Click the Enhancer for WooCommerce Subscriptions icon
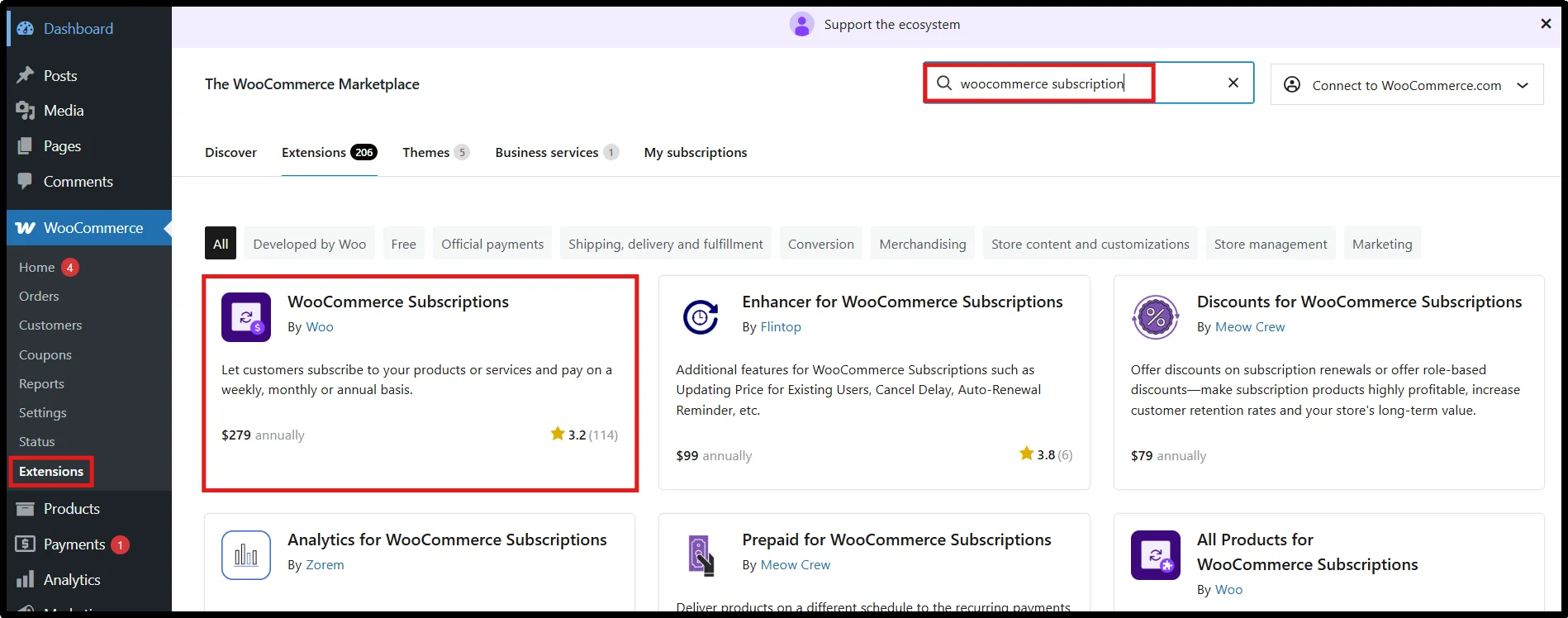This screenshot has width=1568, height=618. (701, 317)
